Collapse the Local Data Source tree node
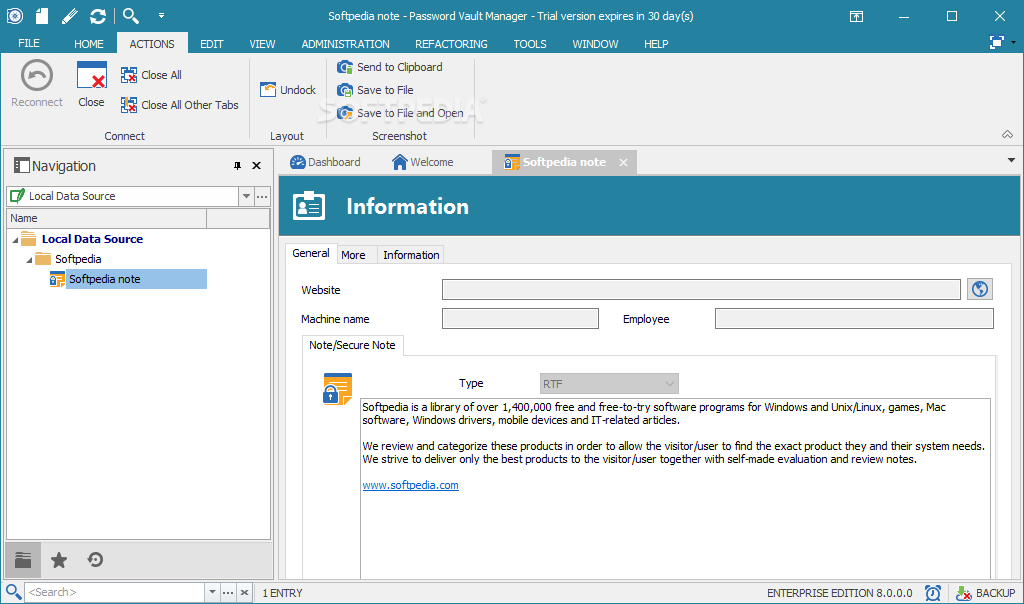The image size is (1024, 604). click(15, 240)
